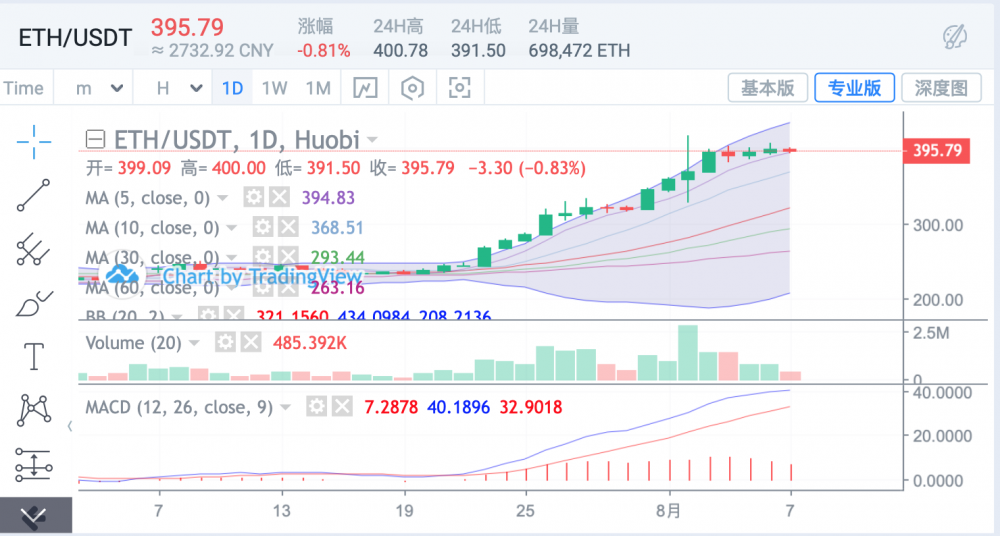
Task: Open settings for Volume indicator
Action: [x=225, y=343]
